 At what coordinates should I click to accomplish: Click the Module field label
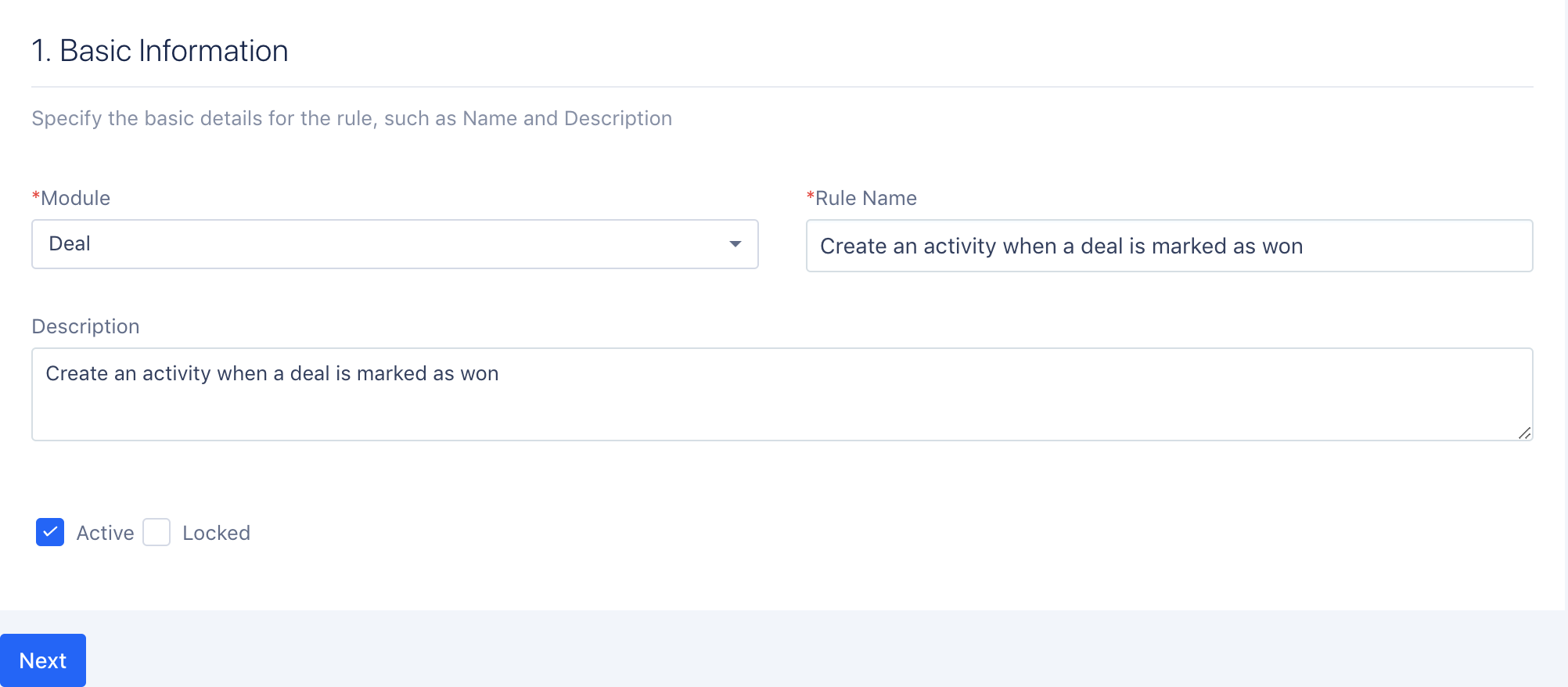(71, 198)
